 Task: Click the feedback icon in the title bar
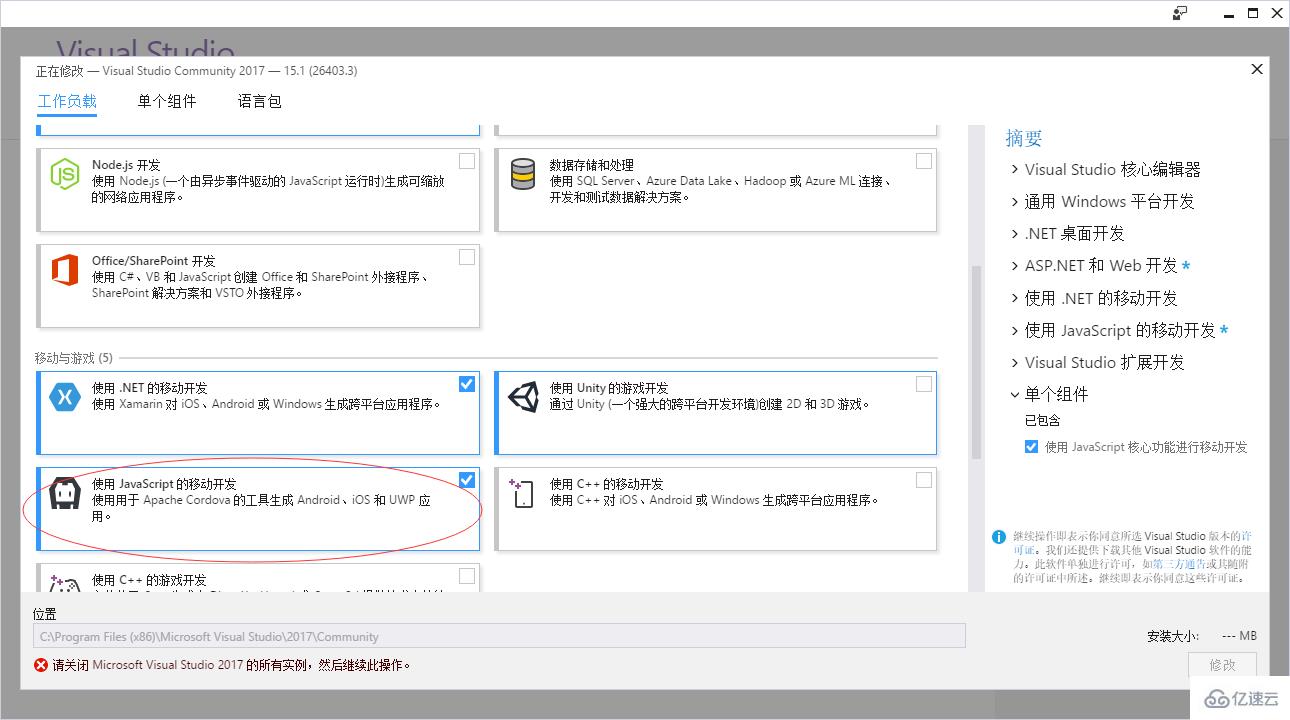[x=1181, y=13]
